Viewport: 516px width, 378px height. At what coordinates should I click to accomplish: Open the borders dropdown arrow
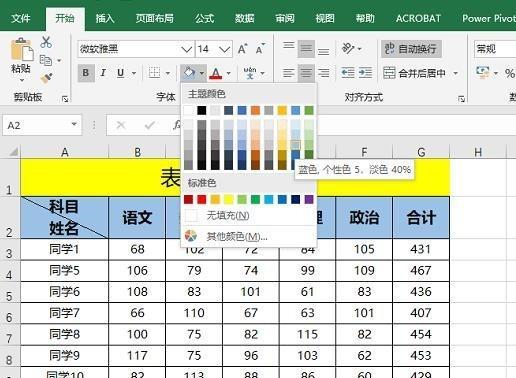click(x=168, y=73)
